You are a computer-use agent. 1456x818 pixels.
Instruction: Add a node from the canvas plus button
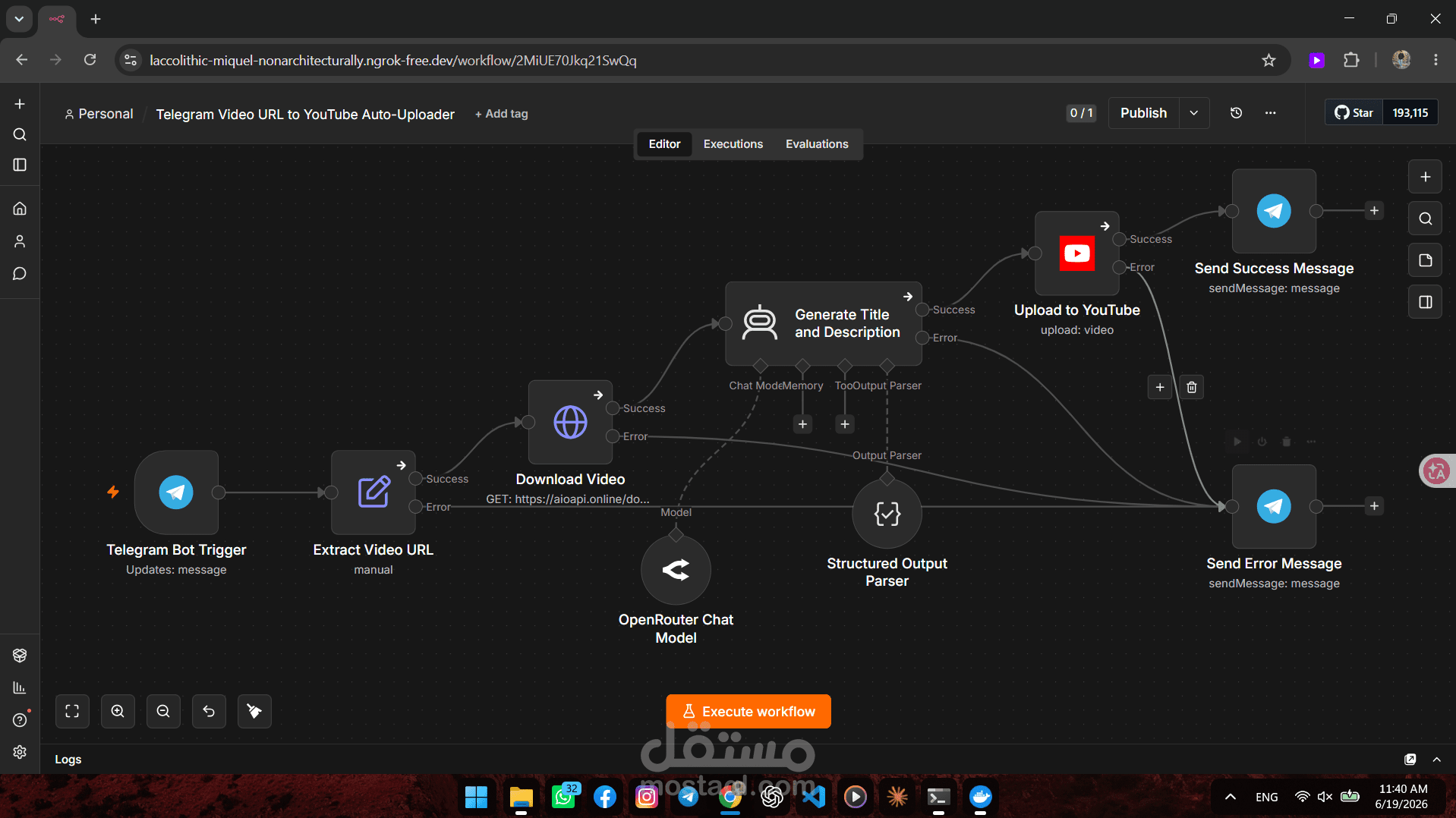(x=1426, y=177)
